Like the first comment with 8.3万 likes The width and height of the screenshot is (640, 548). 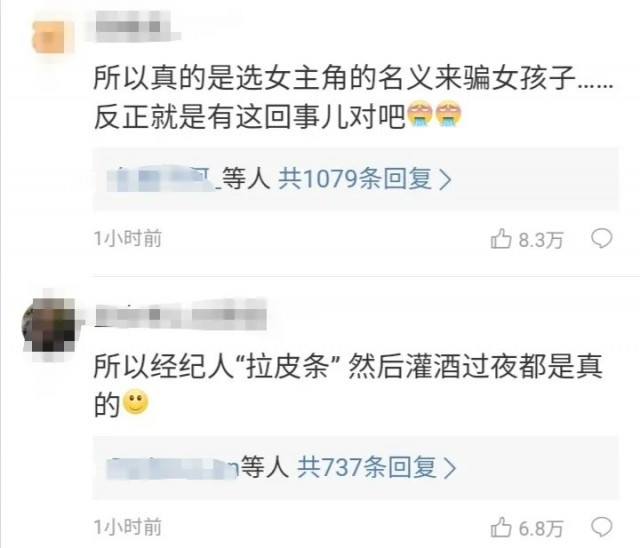tap(501, 239)
